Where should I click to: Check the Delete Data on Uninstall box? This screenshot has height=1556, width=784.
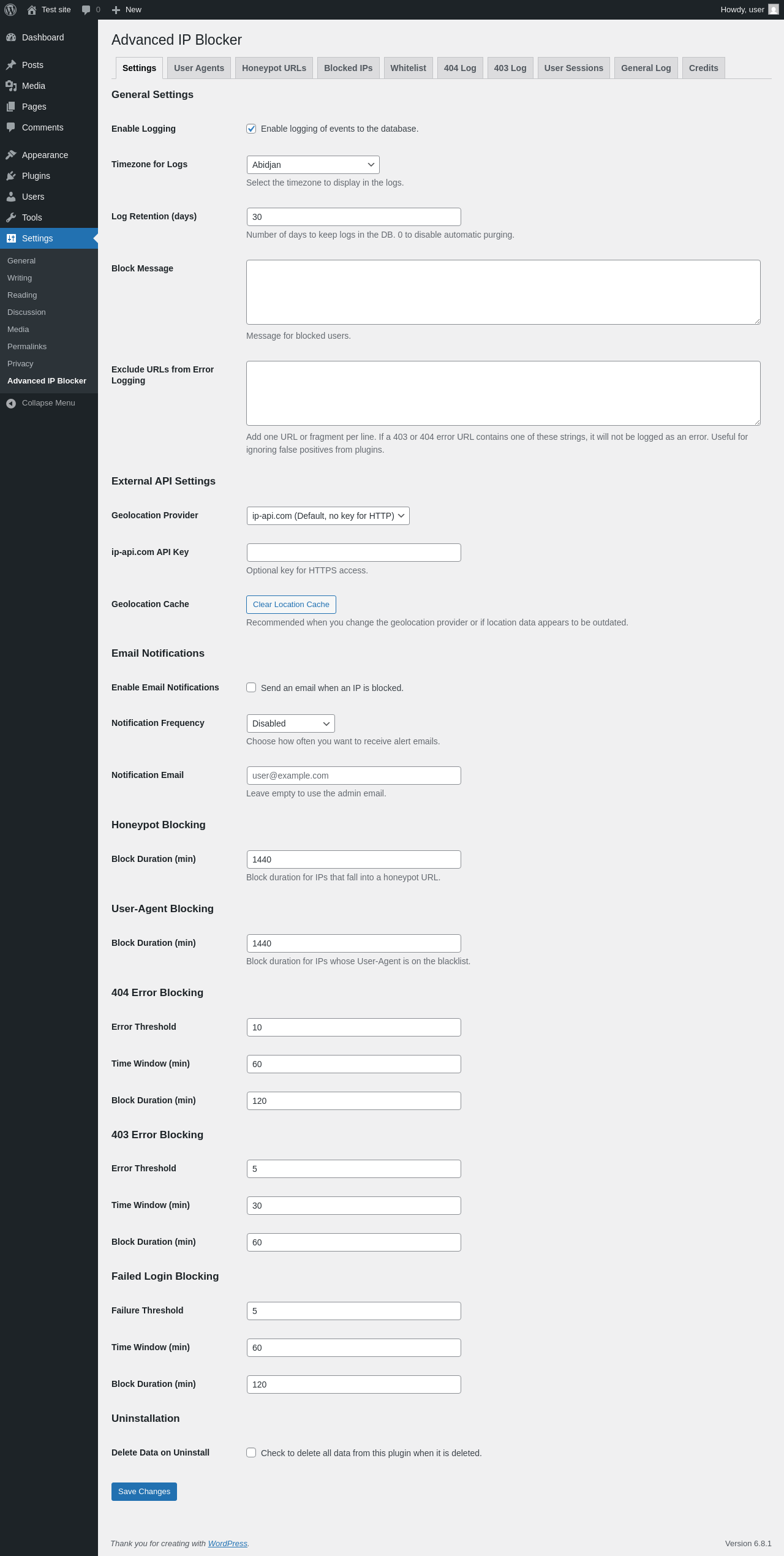point(251,1452)
